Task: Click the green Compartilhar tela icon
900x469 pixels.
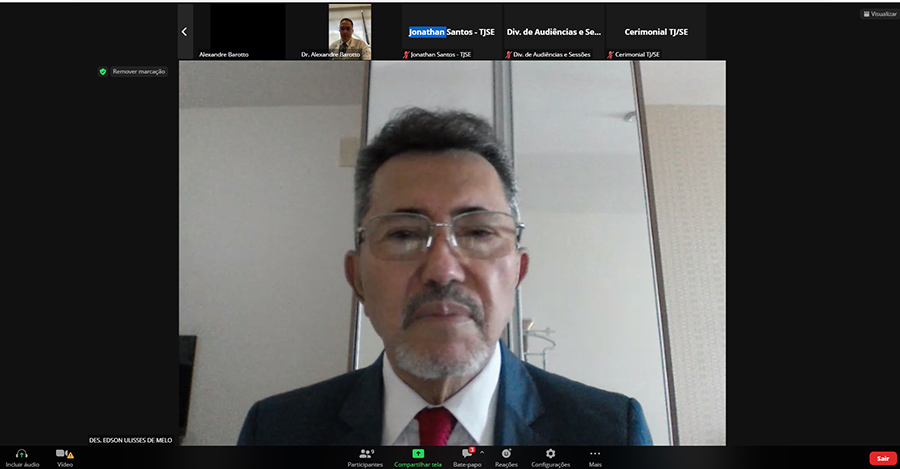Action: pos(418,454)
